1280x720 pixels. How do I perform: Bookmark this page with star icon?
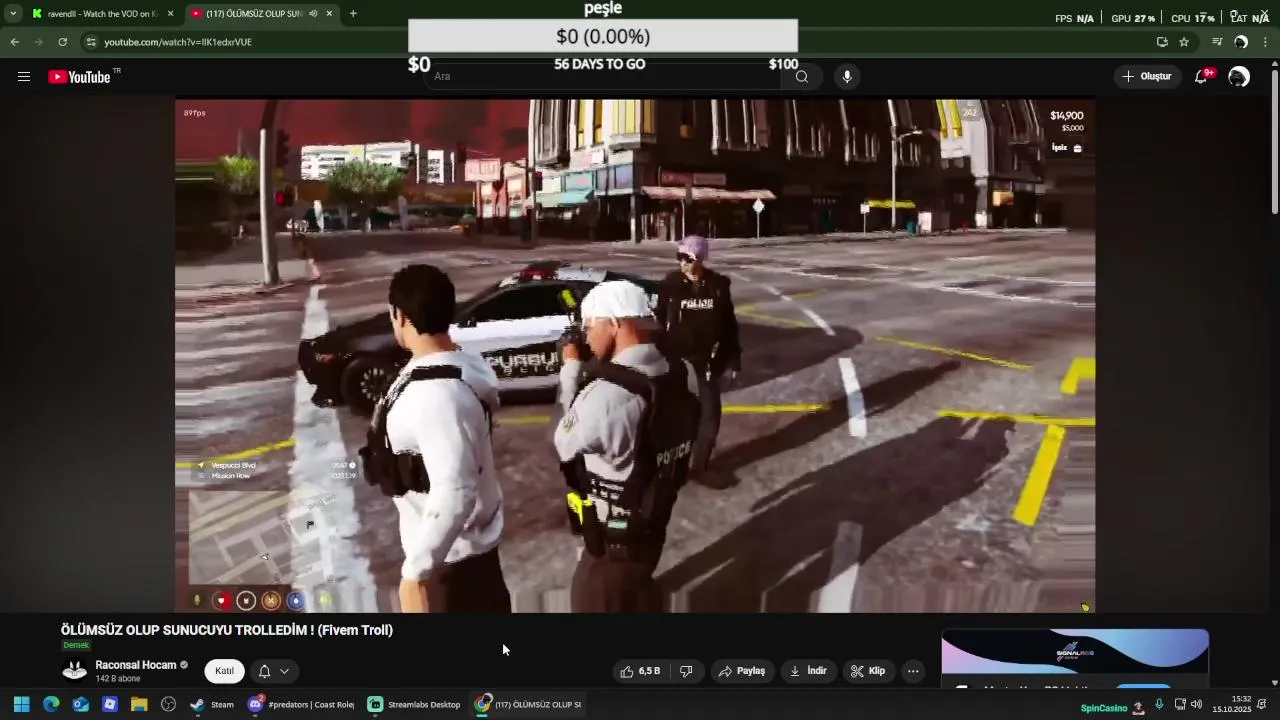point(1184,42)
